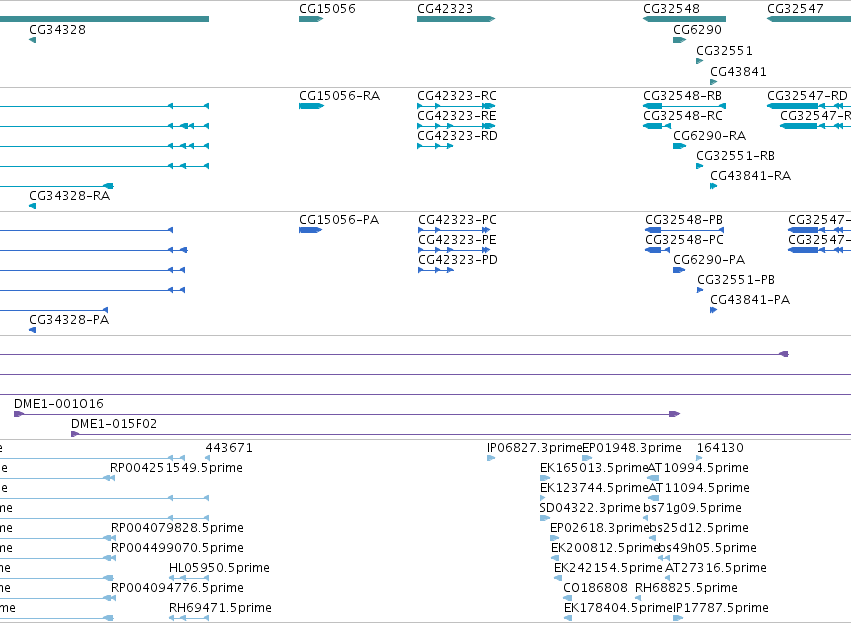Click EST bs71g09.5prime
The height and width of the screenshot is (623, 851).
pyautogui.click(x=693, y=508)
